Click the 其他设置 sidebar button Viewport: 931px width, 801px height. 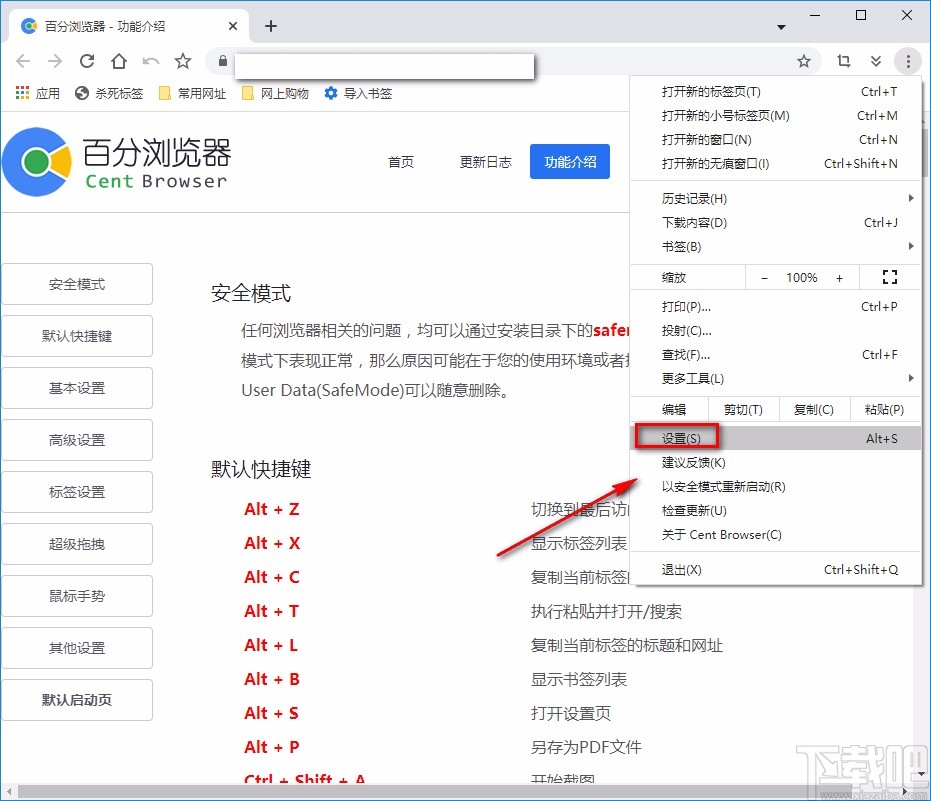click(77, 648)
